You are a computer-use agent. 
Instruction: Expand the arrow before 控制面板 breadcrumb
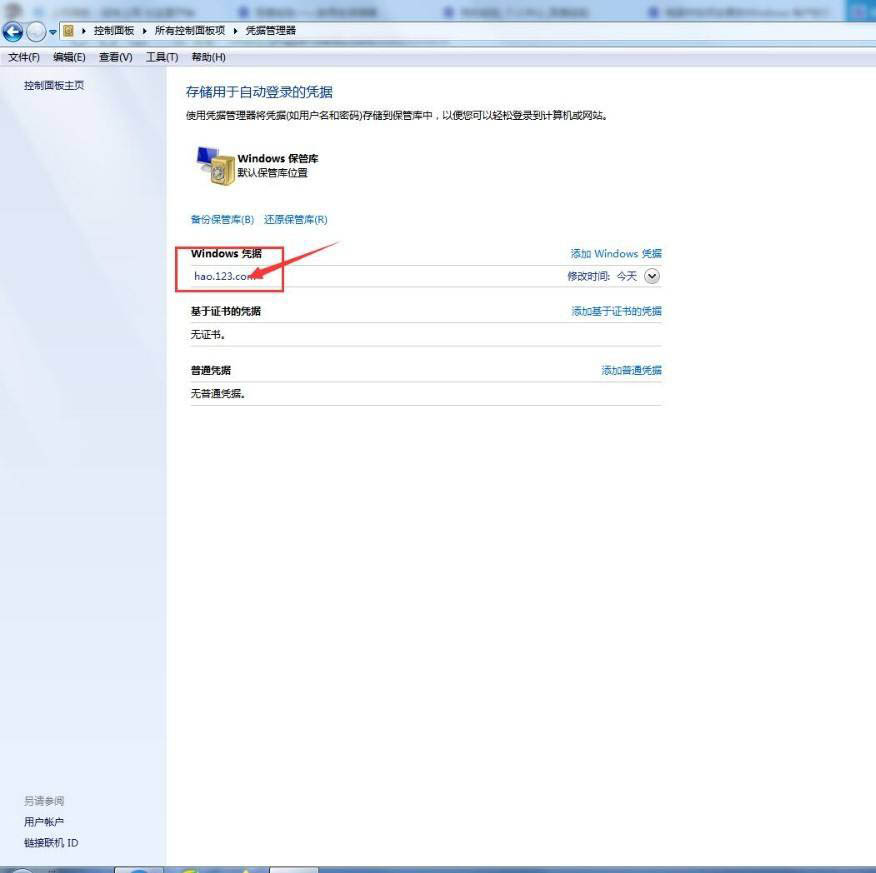tap(84, 31)
